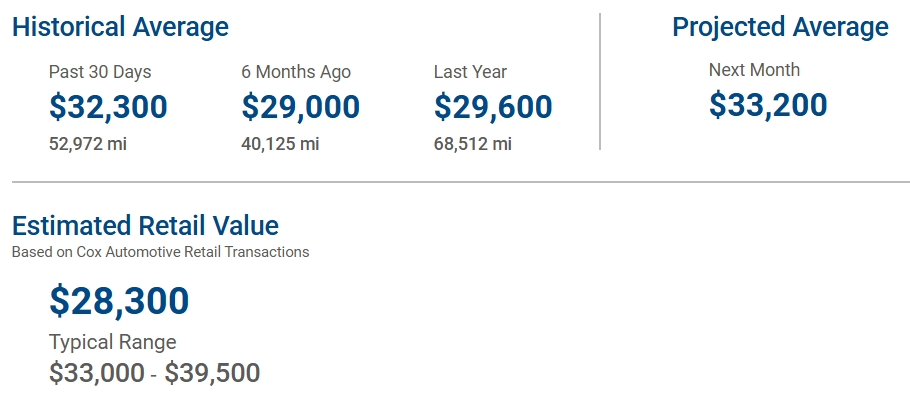
Task: Select the 52,972 mi mileage figure
Action: click(88, 144)
